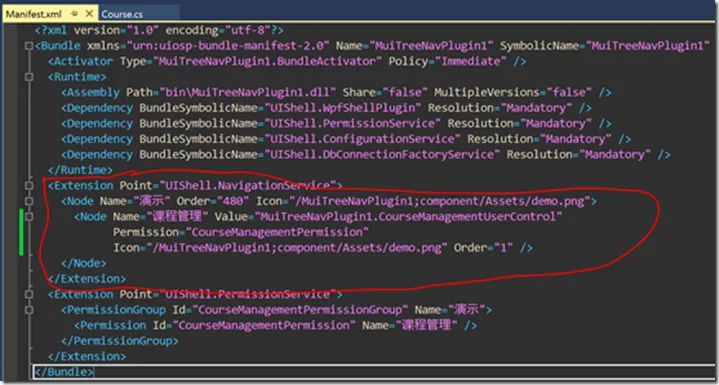The image size is (719, 385).
Task: Click "UIShell.WpfShellPlugin" dependency value
Action: (343, 108)
